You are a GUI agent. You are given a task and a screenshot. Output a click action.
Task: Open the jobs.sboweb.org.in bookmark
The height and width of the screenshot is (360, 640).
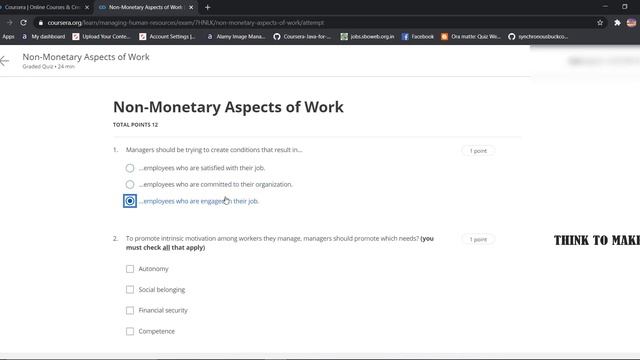(x=367, y=37)
